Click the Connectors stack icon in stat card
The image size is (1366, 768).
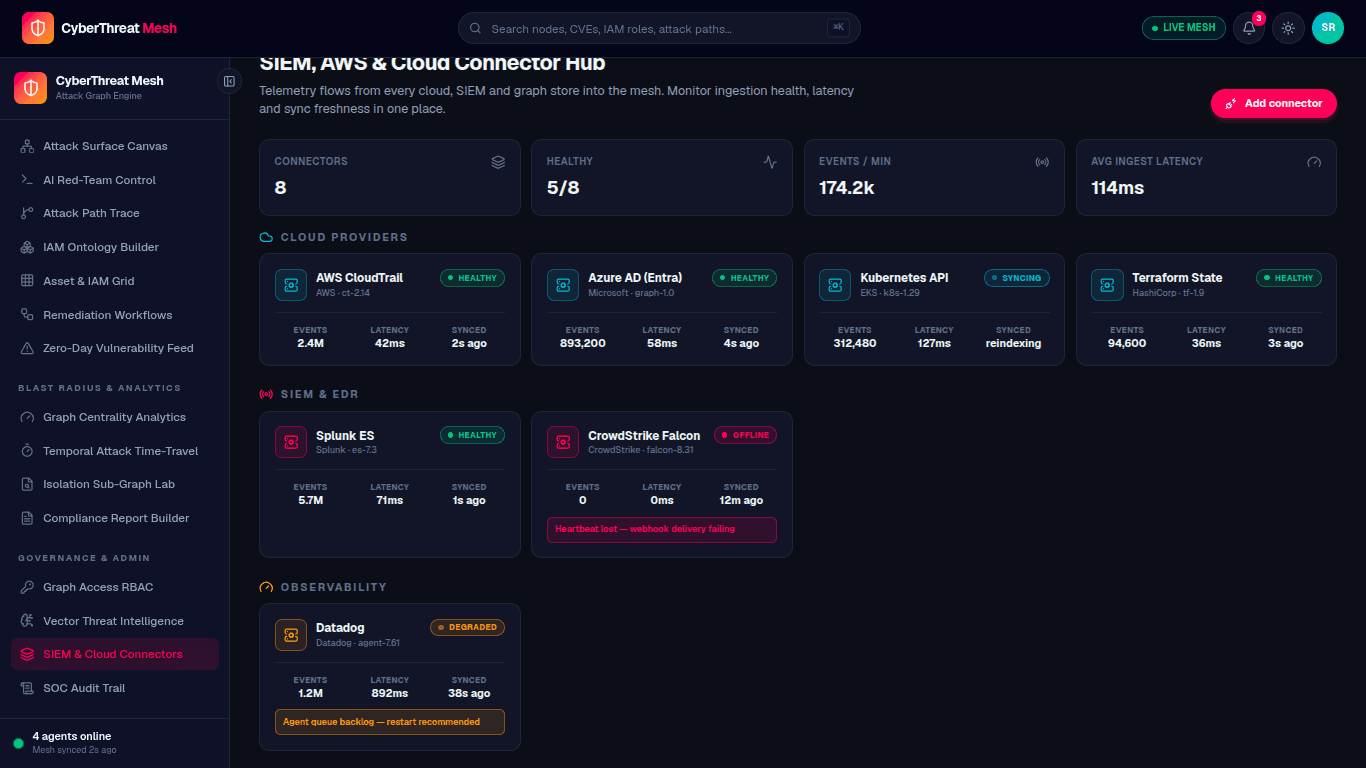coord(498,162)
